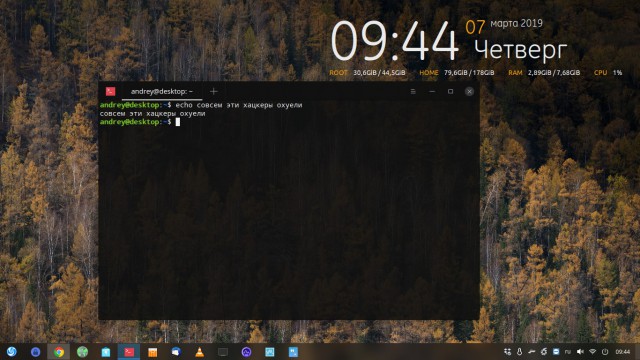Image resolution: width=640 pixels, height=360 pixels.
Task: Open the light blue picture app icon
Action: tap(269, 352)
